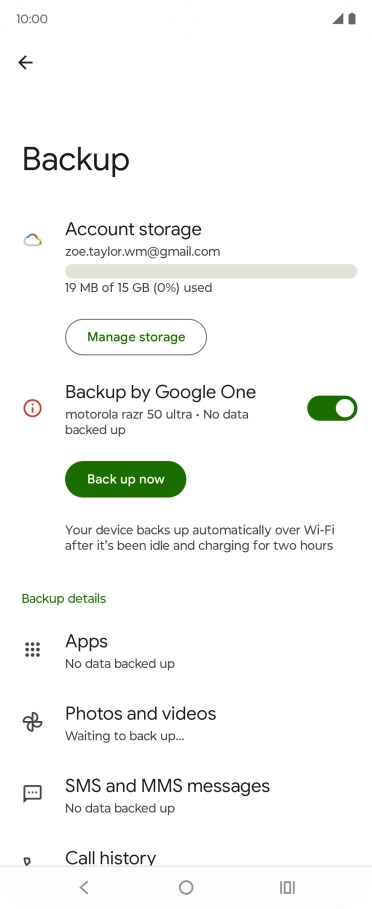Open Photos and videos backup details
The image size is (372, 909).
click(186, 724)
